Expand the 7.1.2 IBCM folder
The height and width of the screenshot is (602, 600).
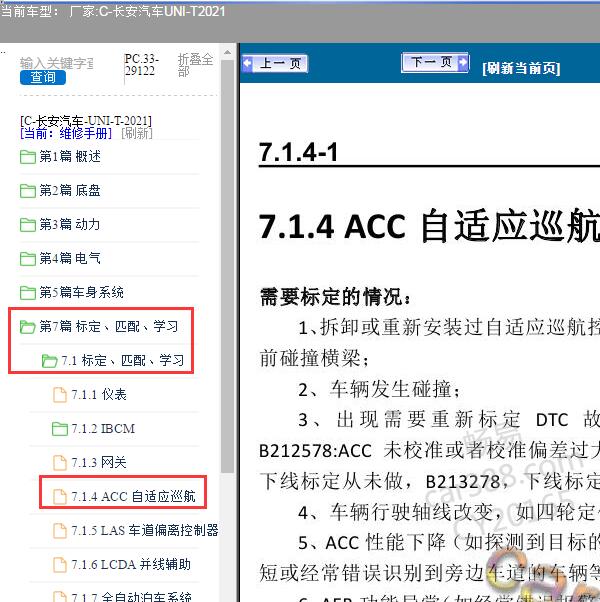[x=103, y=428]
